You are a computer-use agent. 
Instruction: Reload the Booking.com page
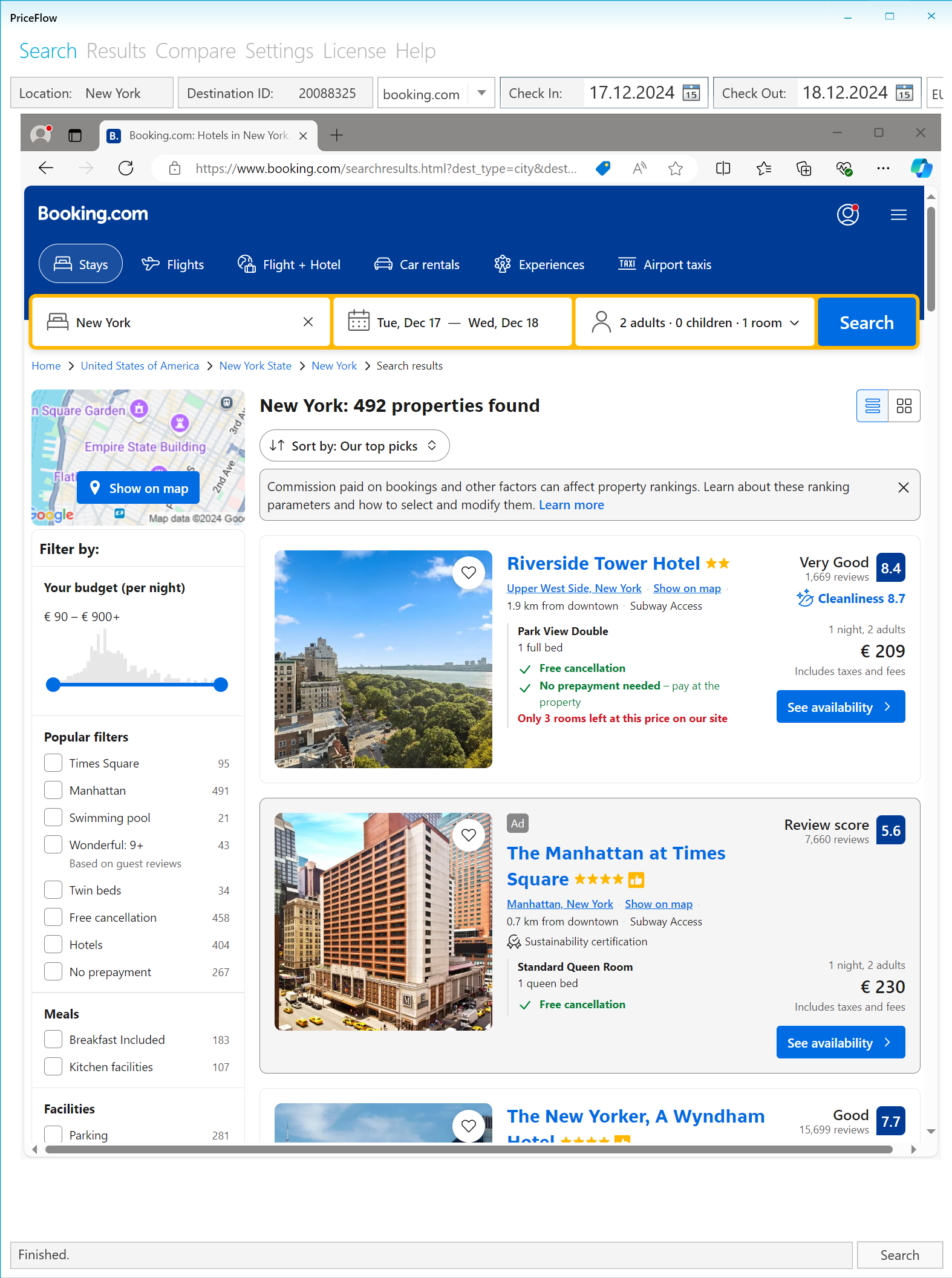pyautogui.click(x=126, y=168)
